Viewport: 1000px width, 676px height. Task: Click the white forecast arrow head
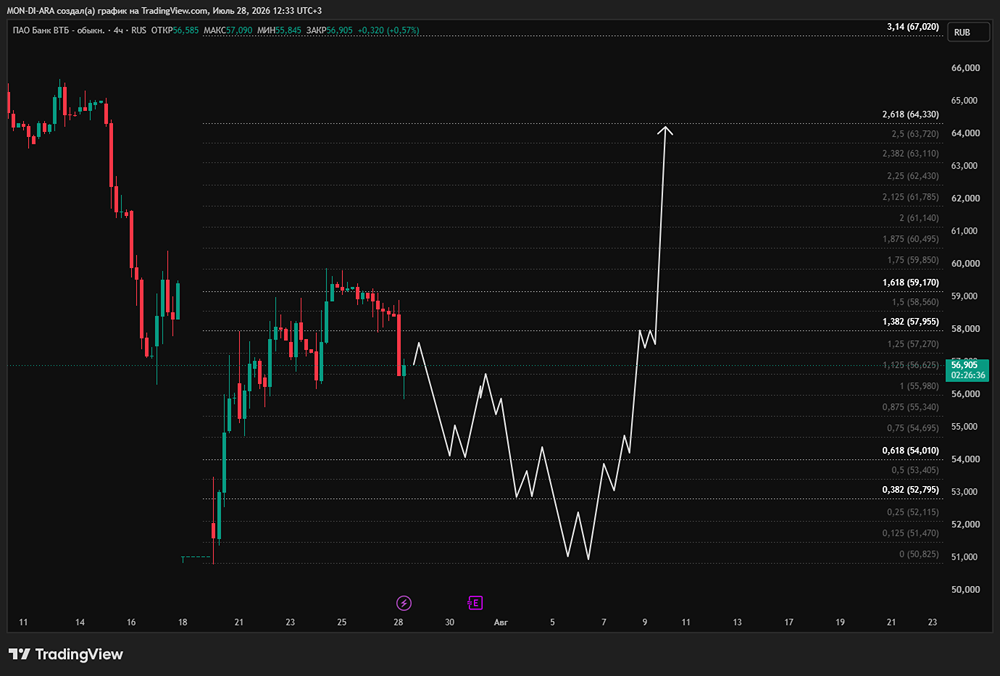click(665, 131)
